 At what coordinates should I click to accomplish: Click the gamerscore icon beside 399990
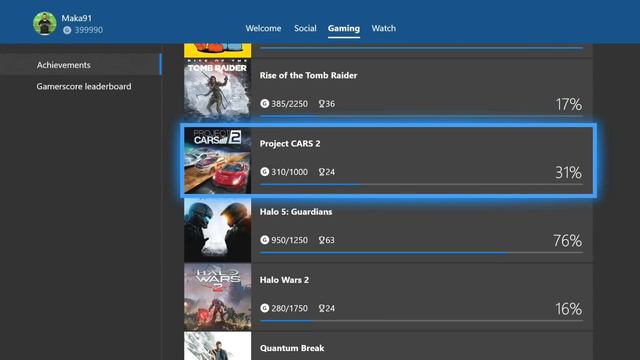tap(67, 30)
